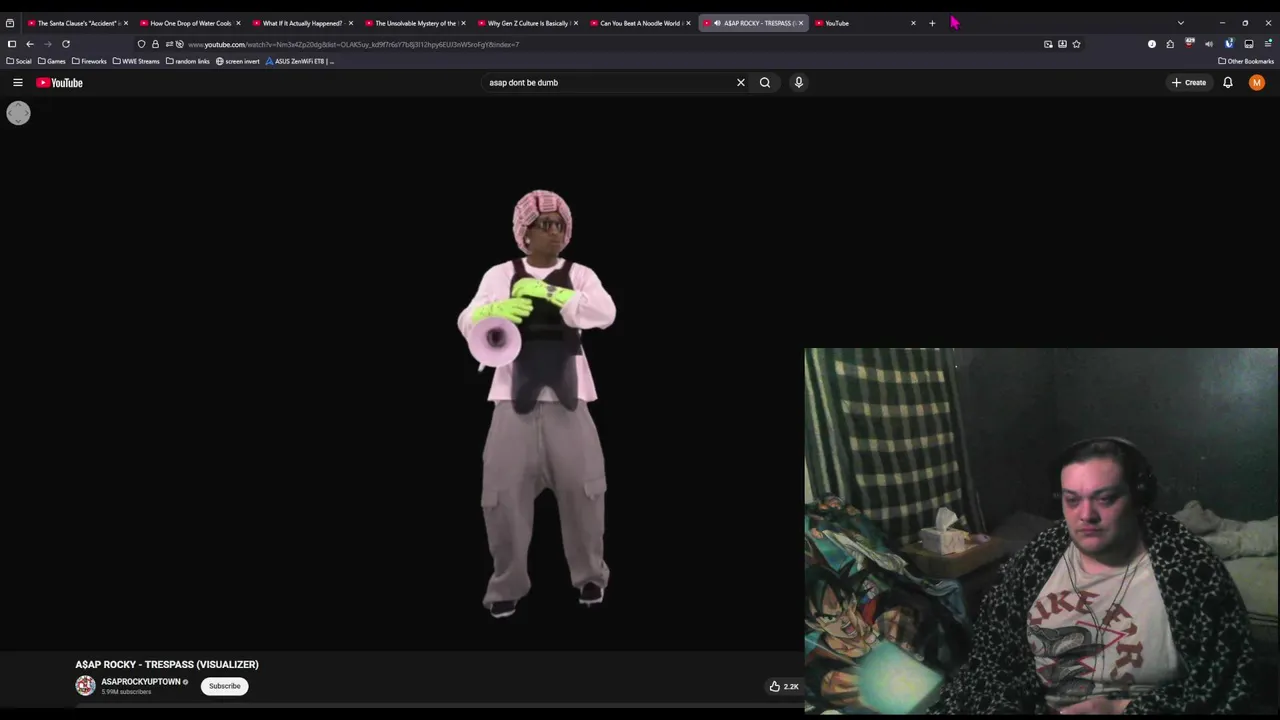Click the tracking protection shield icon
The width and height of the screenshot is (1280, 720).
[141, 44]
